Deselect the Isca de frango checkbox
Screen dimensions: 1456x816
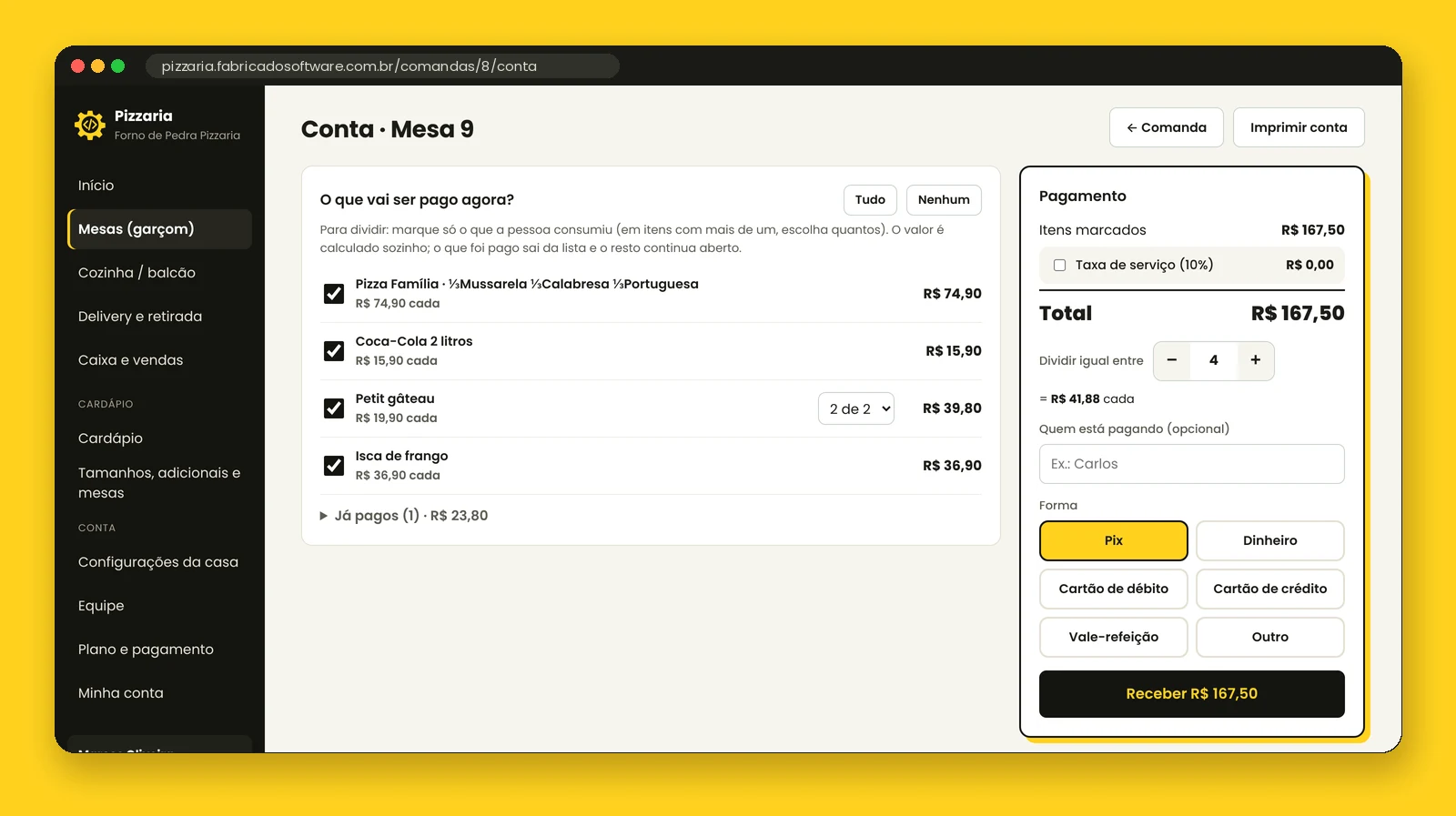click(334, 466)
